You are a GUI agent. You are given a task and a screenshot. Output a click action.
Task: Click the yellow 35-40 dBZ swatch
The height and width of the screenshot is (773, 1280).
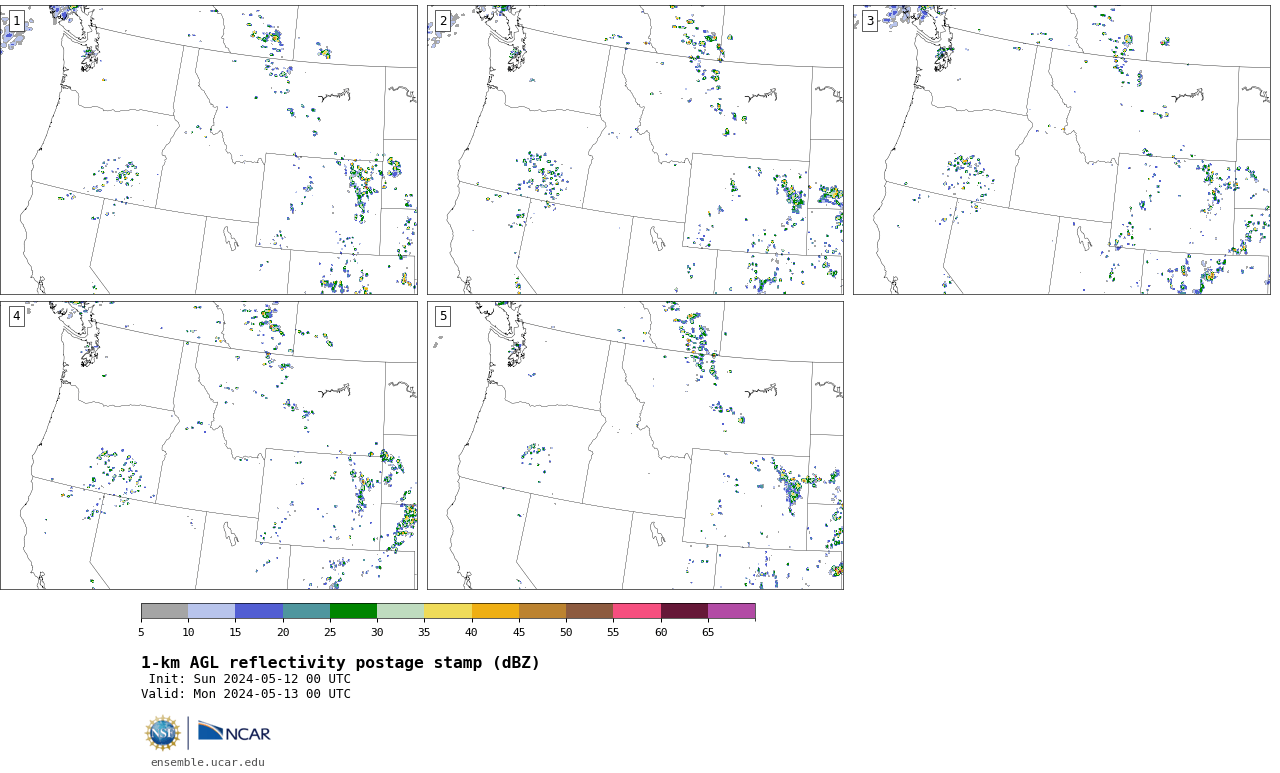coord(448,611)
